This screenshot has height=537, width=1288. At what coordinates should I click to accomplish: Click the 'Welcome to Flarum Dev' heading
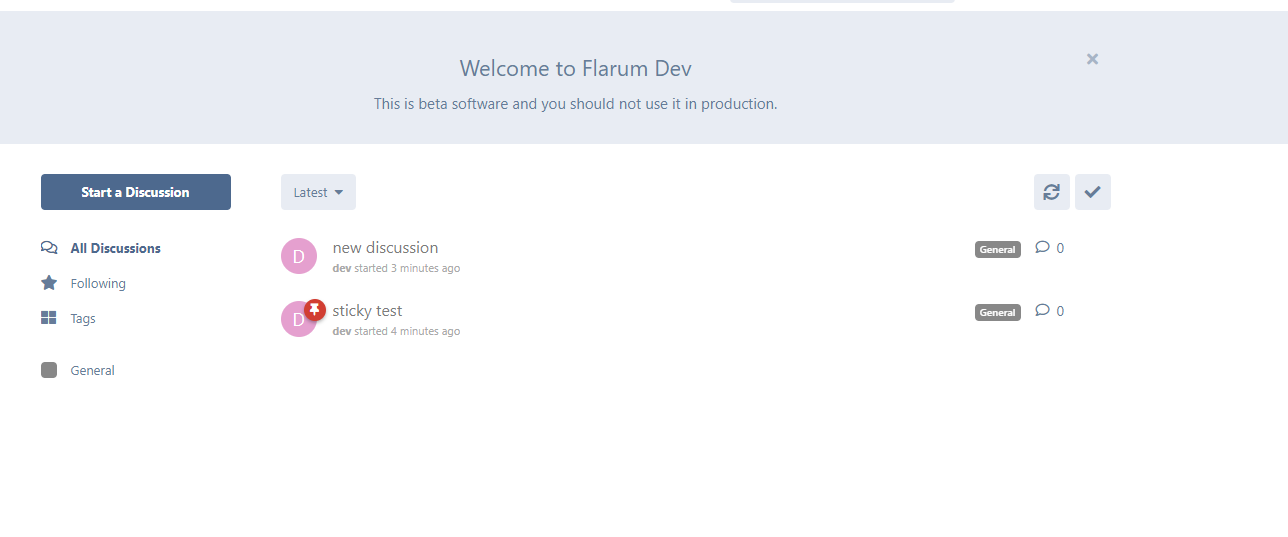[x=575, y=68]
